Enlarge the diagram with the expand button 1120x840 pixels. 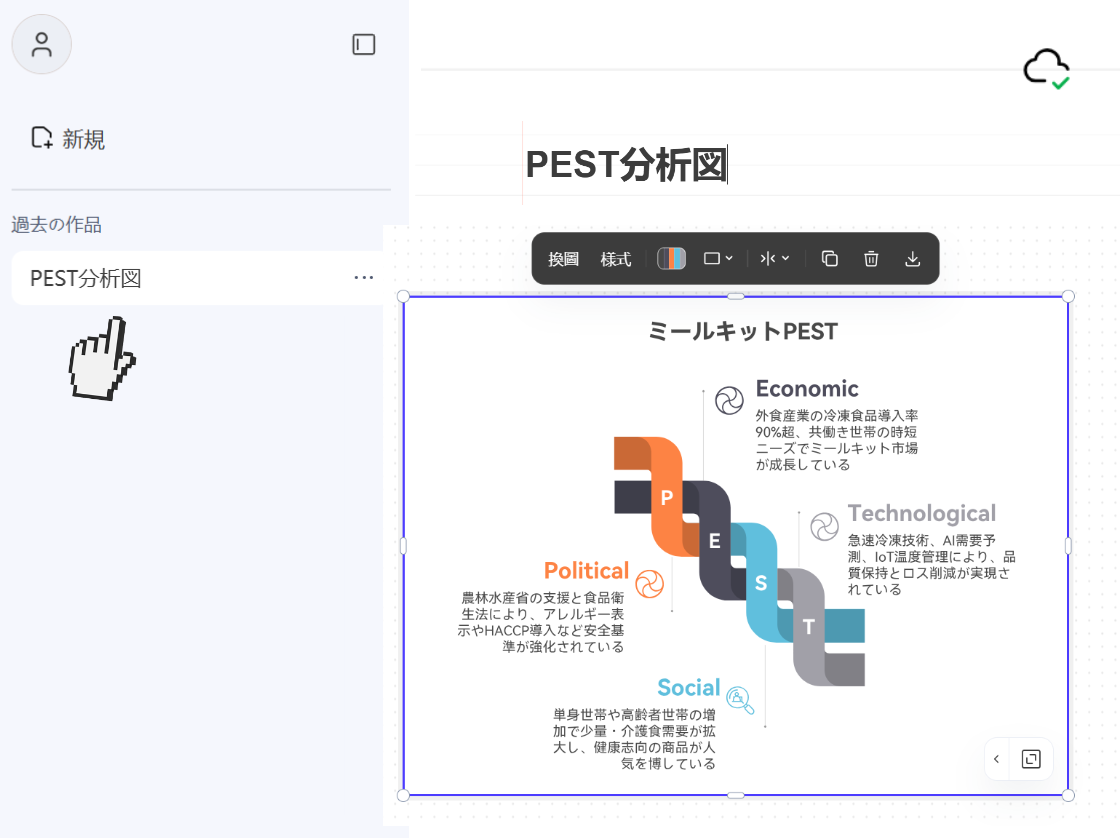1031,759
